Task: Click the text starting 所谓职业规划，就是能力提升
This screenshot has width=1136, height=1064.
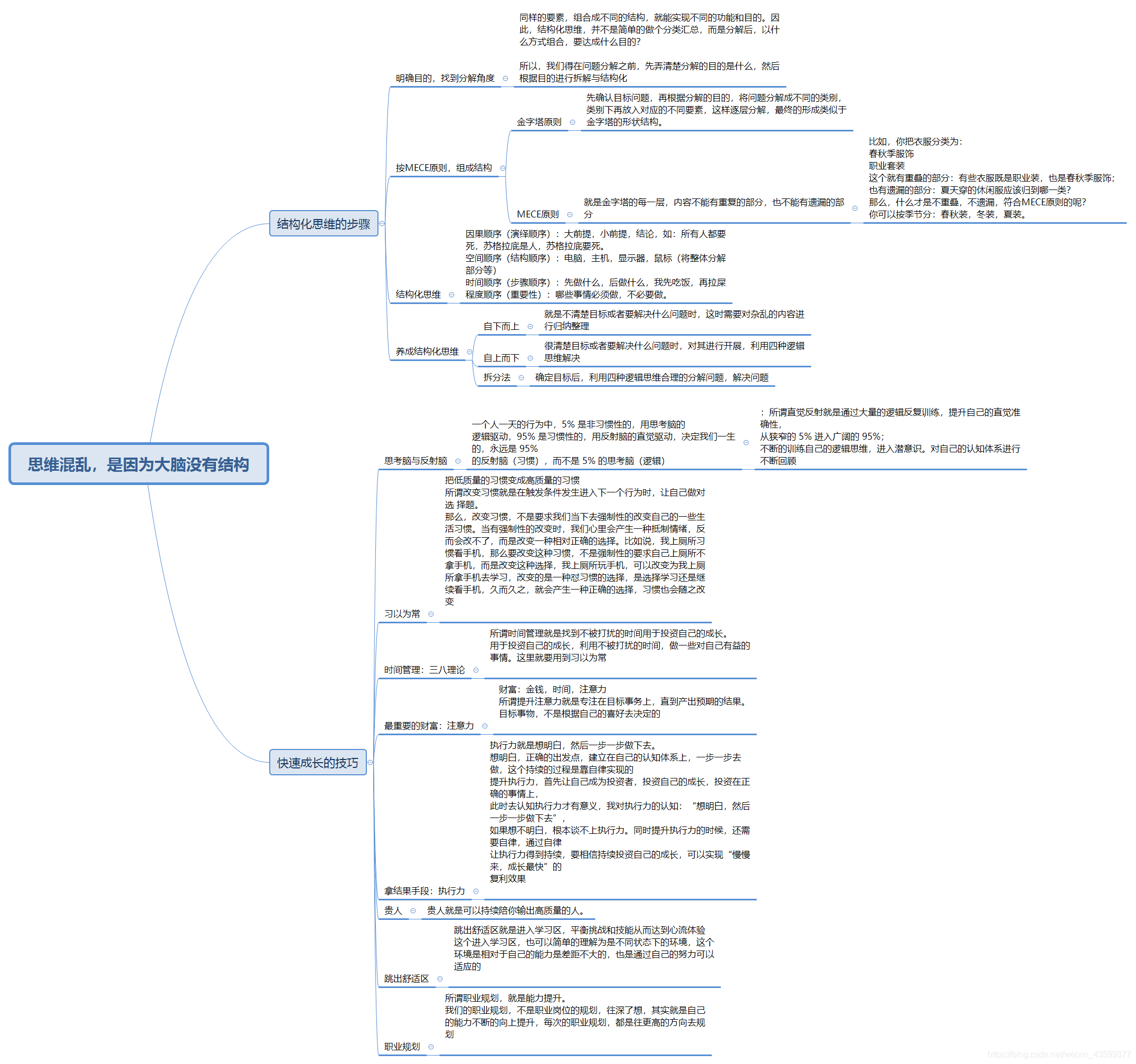Action: (x=575, y=1016)
